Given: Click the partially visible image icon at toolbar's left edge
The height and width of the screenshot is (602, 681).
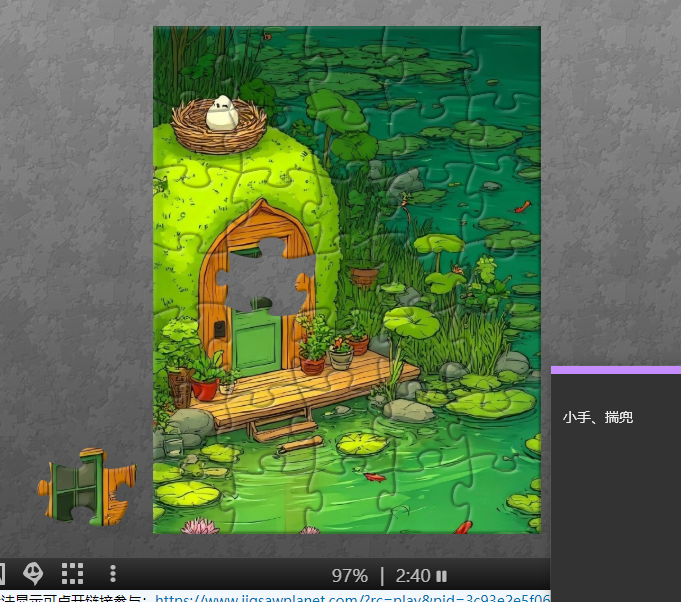Looking at the screenshot, I should pyautogui.click(x=3, y=574).
